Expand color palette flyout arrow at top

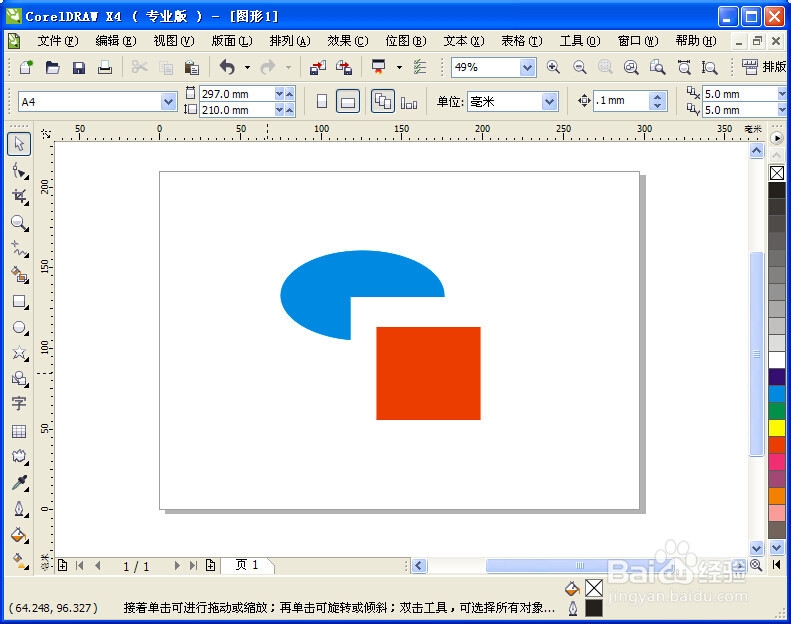click(777, 138)
